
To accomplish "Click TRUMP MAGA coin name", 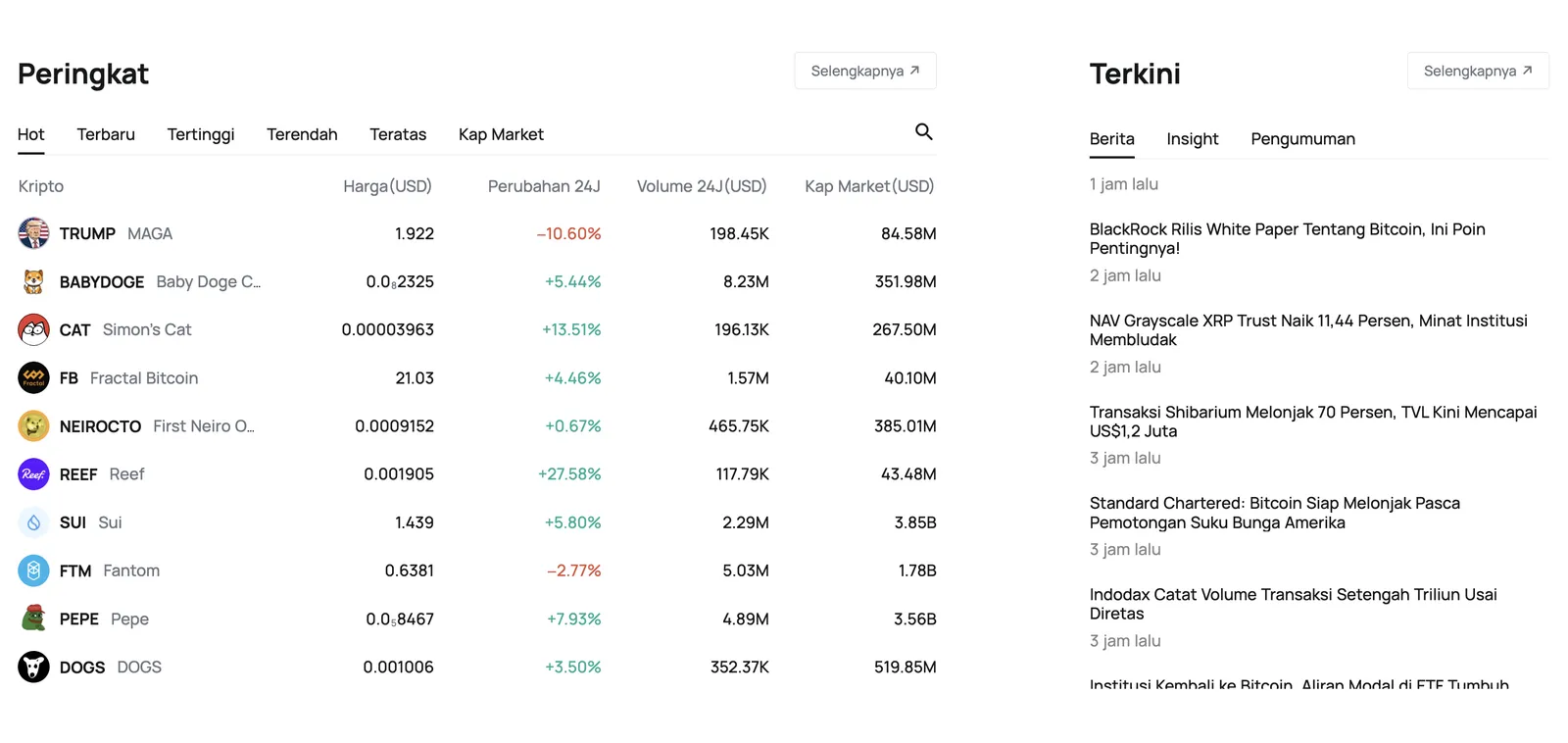I will (x=116, y=233).
